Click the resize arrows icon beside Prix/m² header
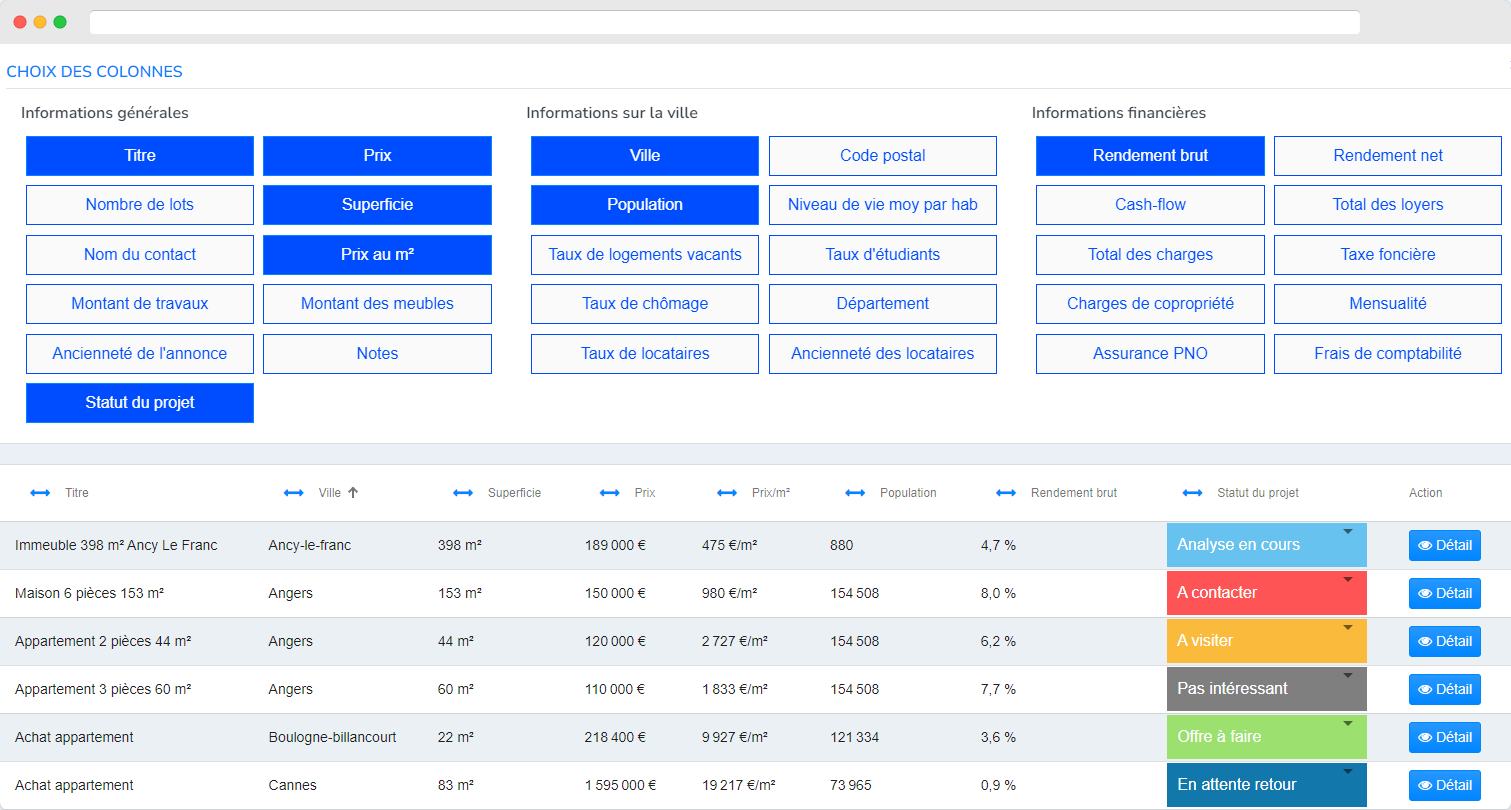1511x810 pixels. point(727,492)
